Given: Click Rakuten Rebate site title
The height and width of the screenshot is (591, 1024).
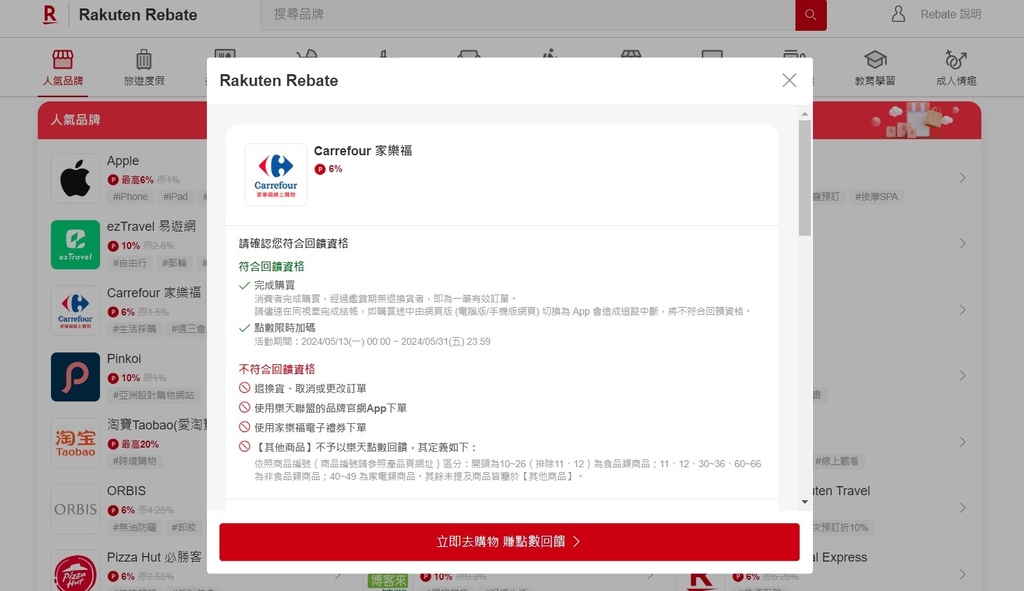Looking at the screenshot, I should coord(138,14).
